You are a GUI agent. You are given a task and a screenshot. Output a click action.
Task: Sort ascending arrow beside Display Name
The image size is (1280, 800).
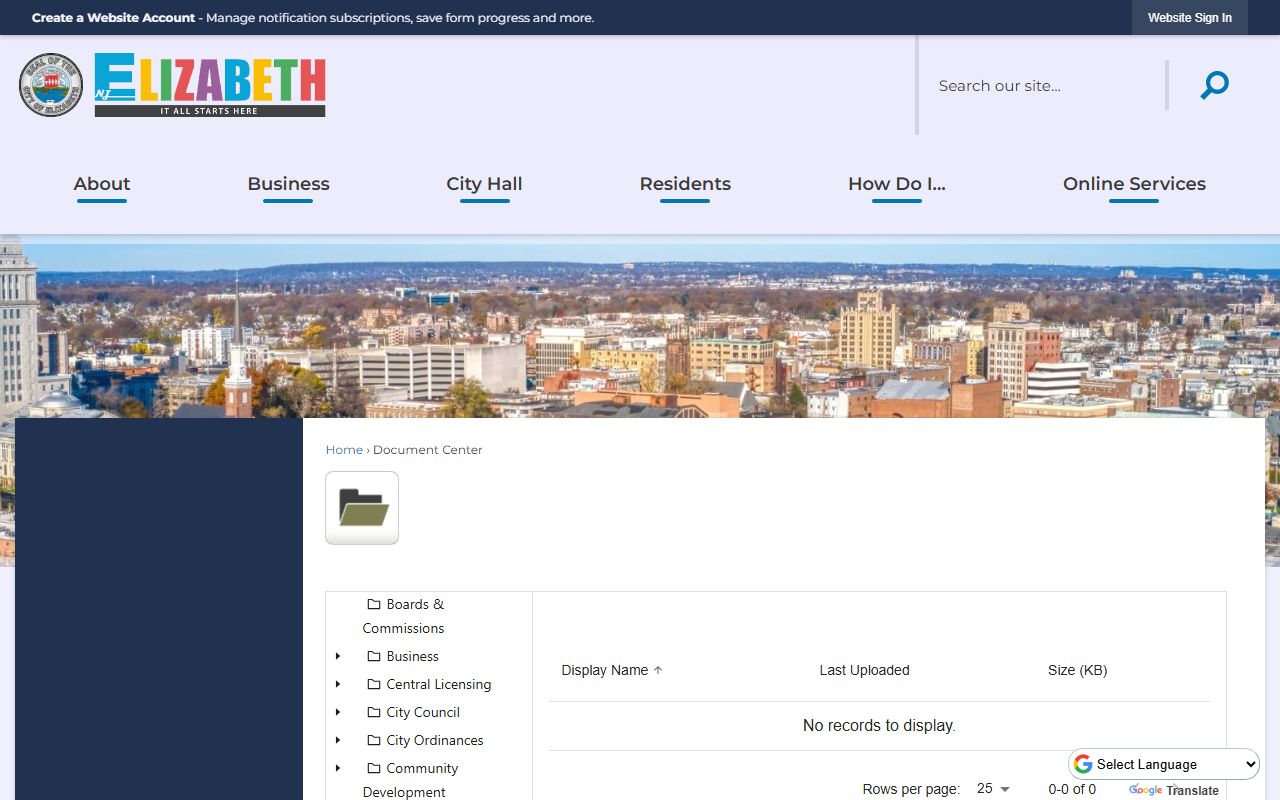[658, 670]
